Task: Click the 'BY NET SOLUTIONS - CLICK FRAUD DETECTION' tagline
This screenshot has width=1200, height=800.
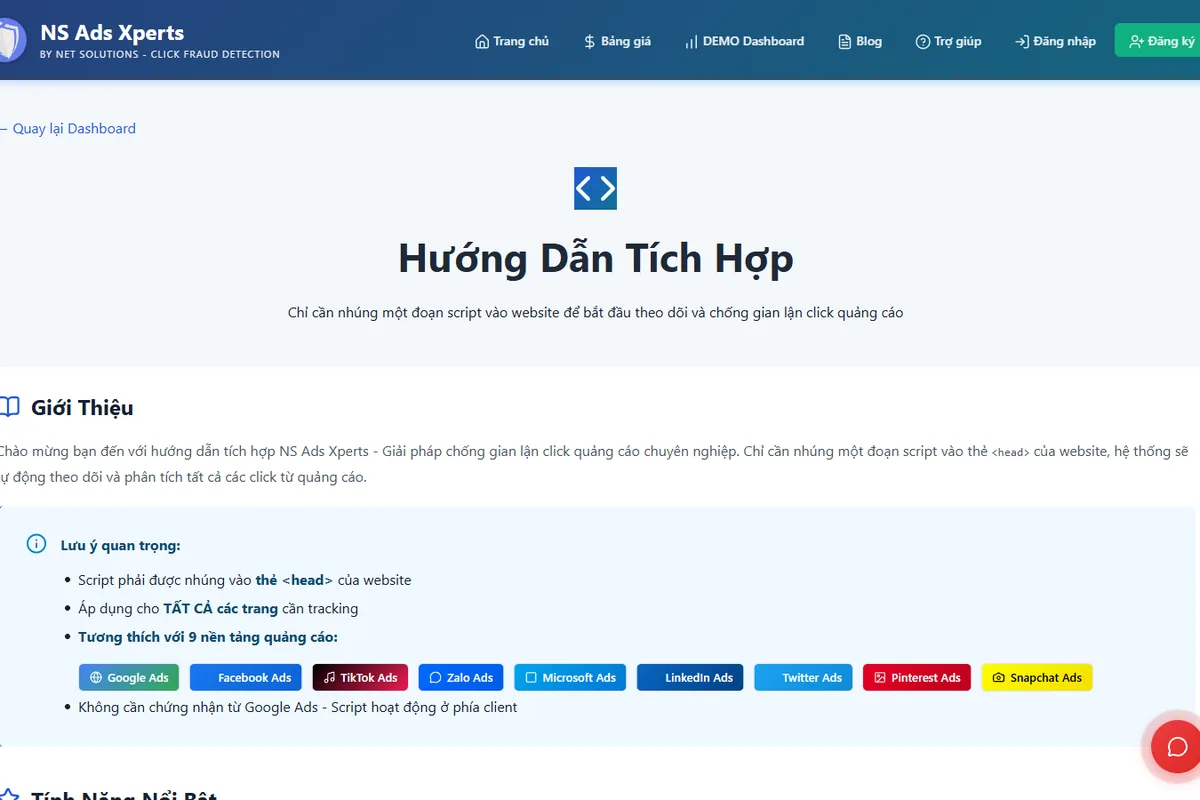Action: point(160,54)
